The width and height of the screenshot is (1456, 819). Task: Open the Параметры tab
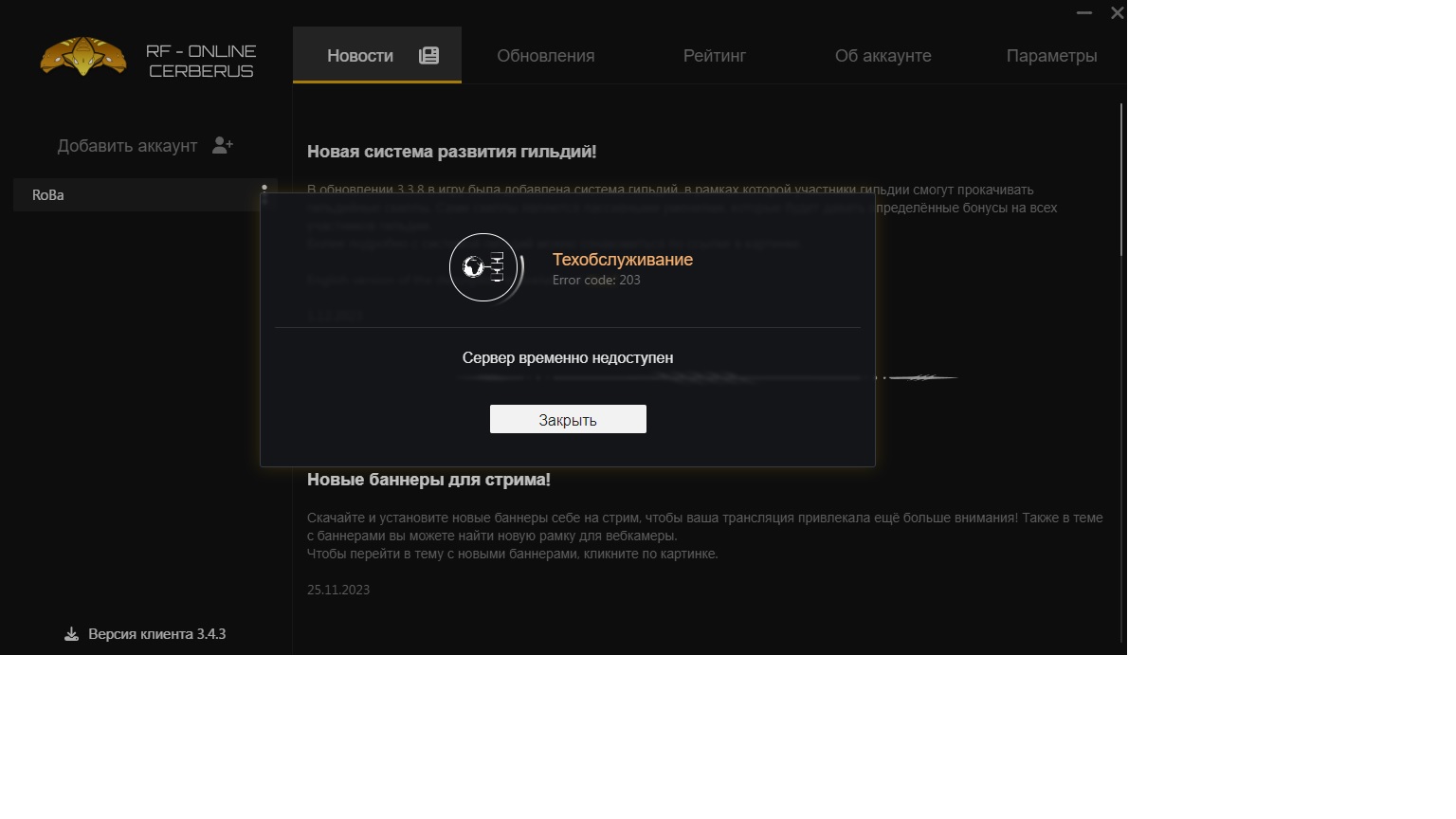[x=1051, y=56]
